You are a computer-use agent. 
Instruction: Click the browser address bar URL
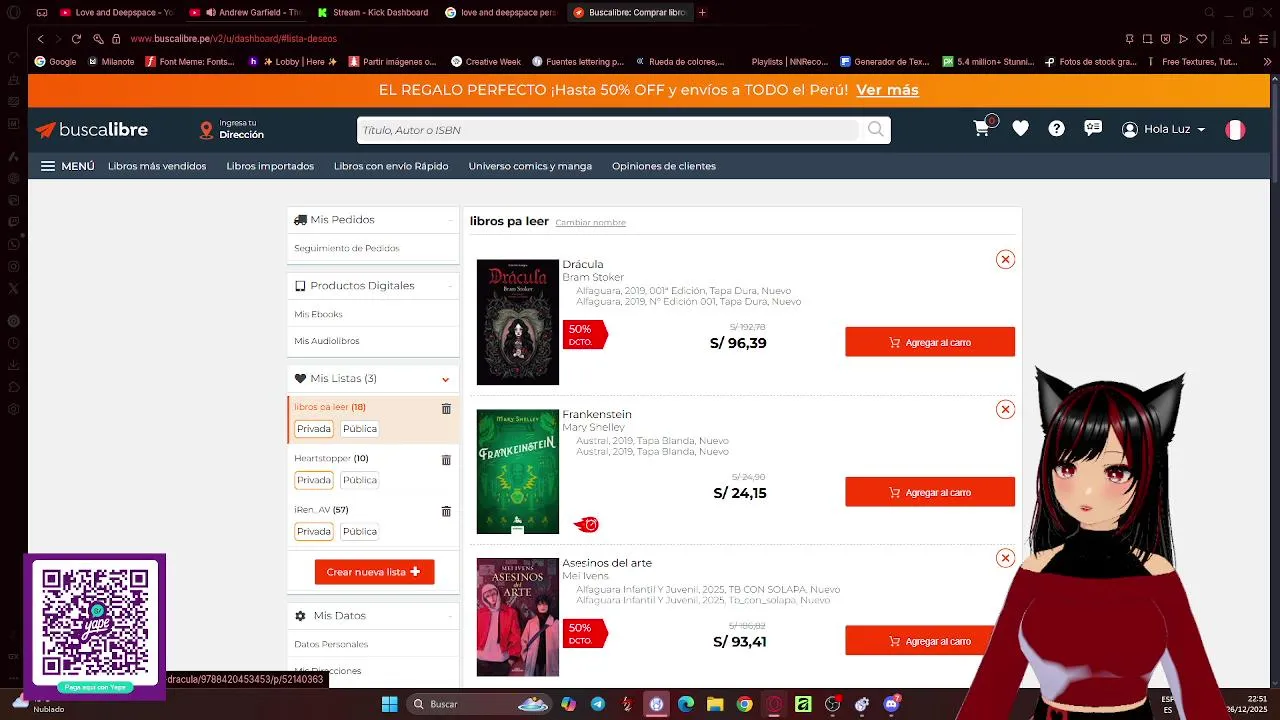pyautogui.click(x=233, y=39)
